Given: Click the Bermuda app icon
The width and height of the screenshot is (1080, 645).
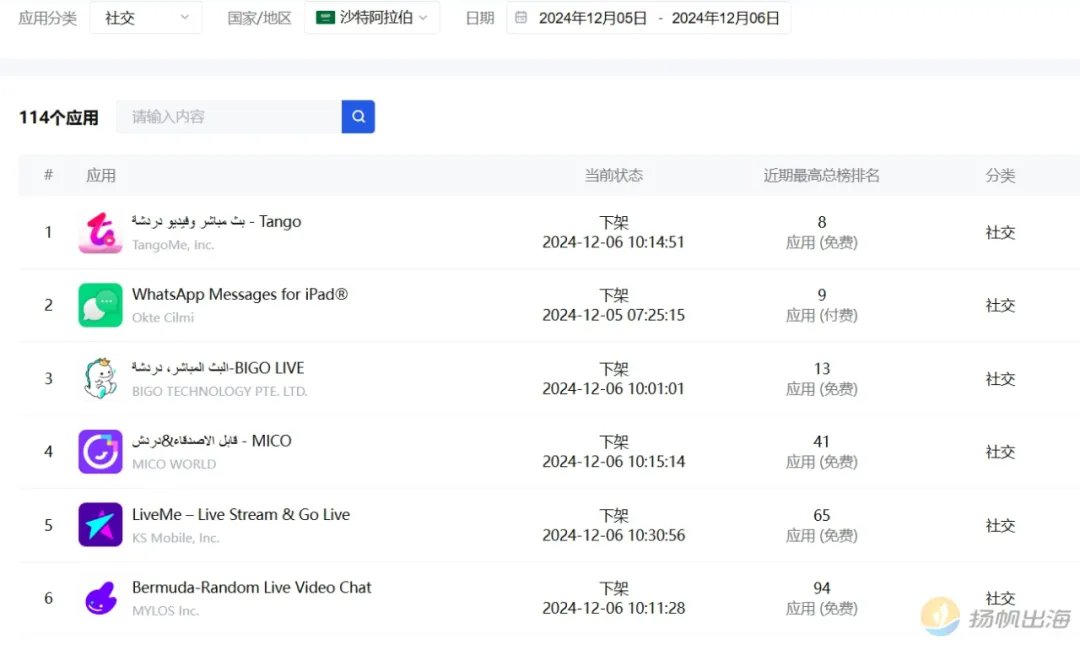Looking at the screenshot, I should [x=100, y=598].
